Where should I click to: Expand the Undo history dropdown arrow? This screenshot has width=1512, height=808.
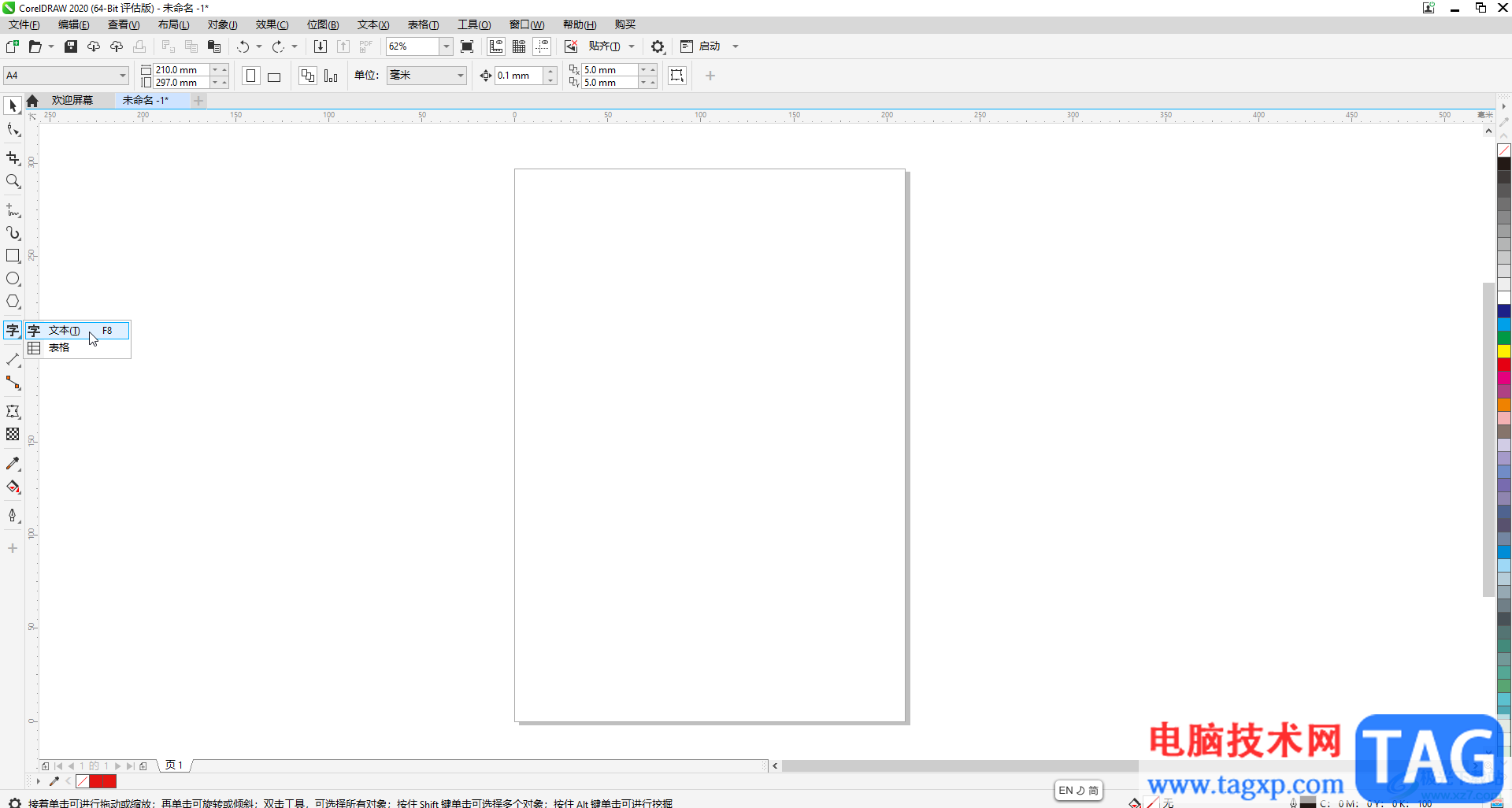(259, 46)
